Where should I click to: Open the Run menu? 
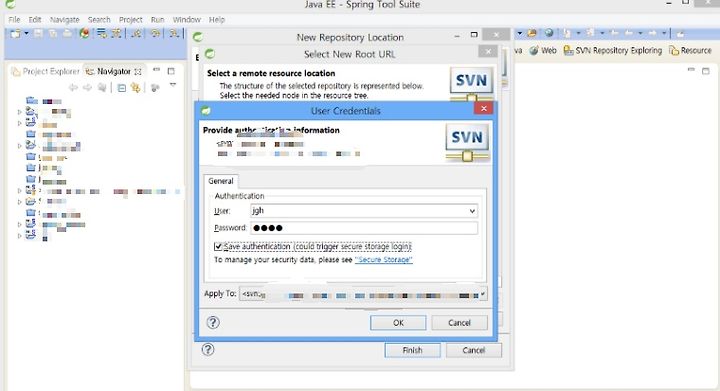click(158, 19)
